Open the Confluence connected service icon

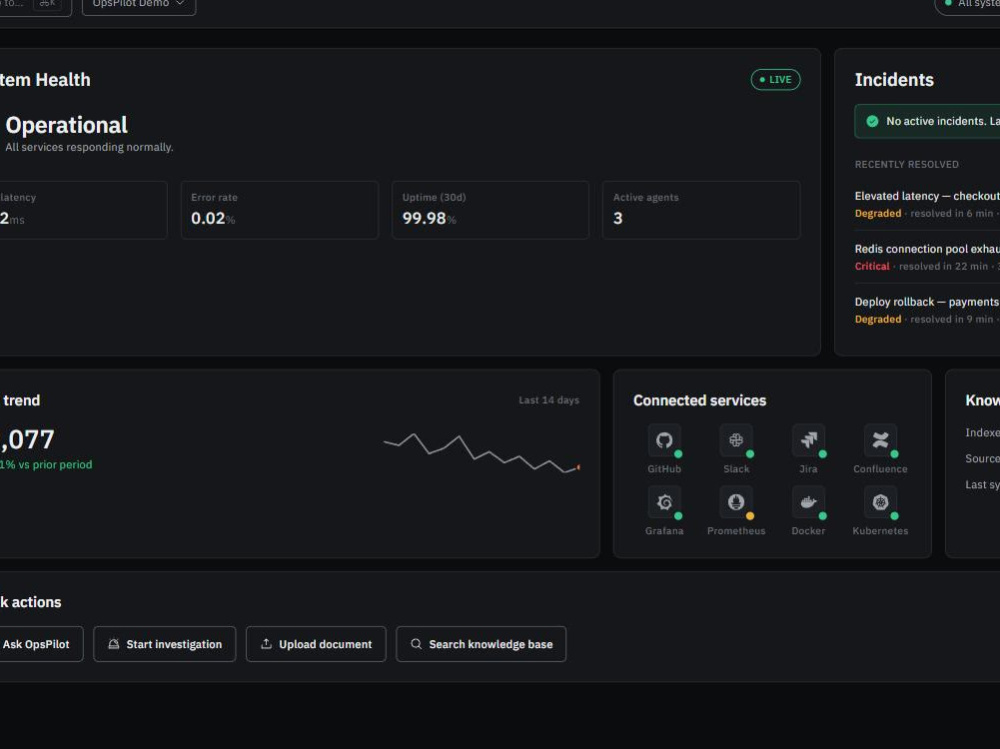[x=880, y=440]
